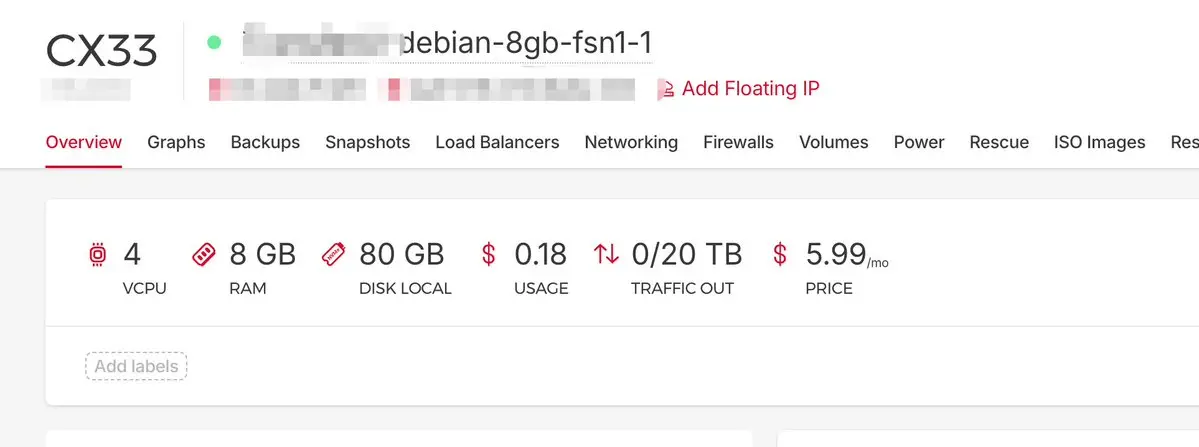Viewport: 1199px width, 447px height.
Task: Click the price dollar icon
Action: point(780,255)
